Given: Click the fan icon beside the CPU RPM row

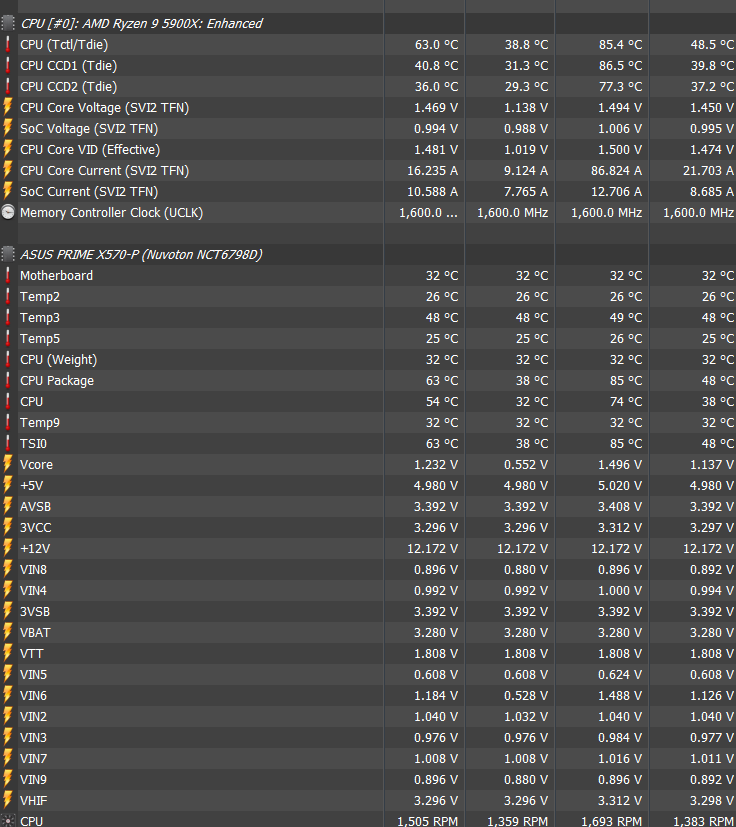Looking at the screenshot, I should (x=9, y=821).
